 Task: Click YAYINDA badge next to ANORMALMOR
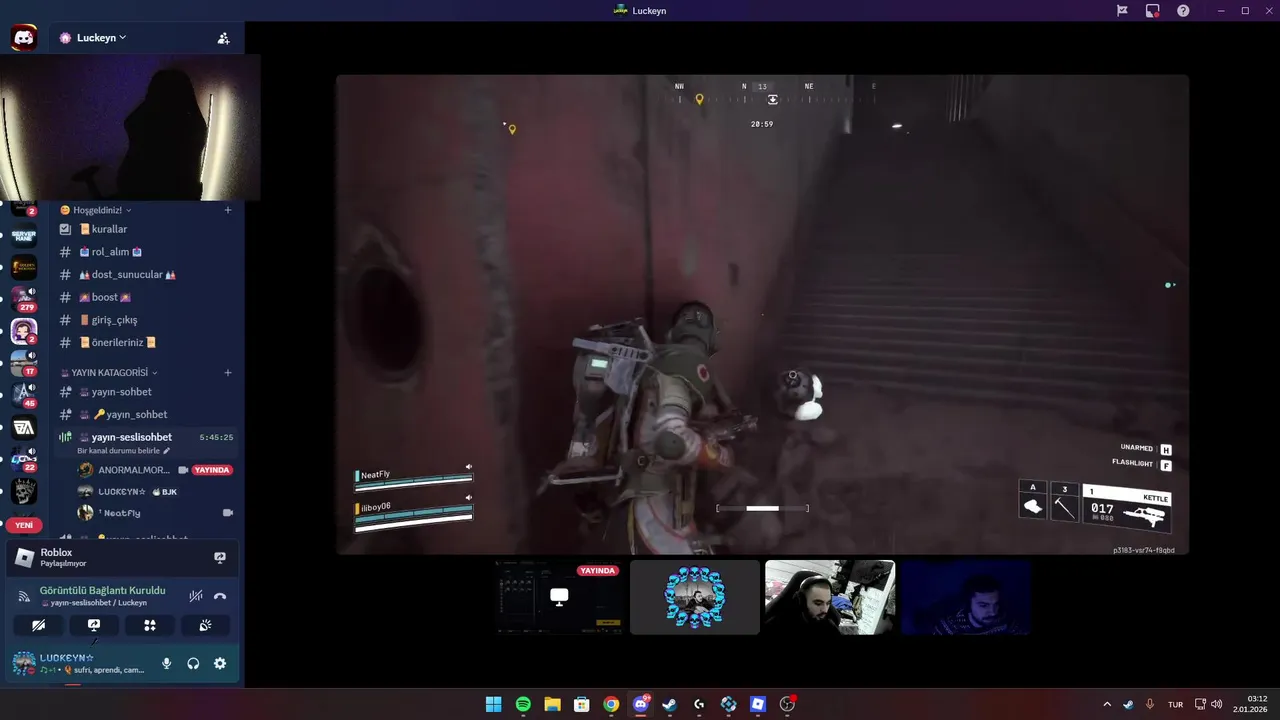(212, 470)
